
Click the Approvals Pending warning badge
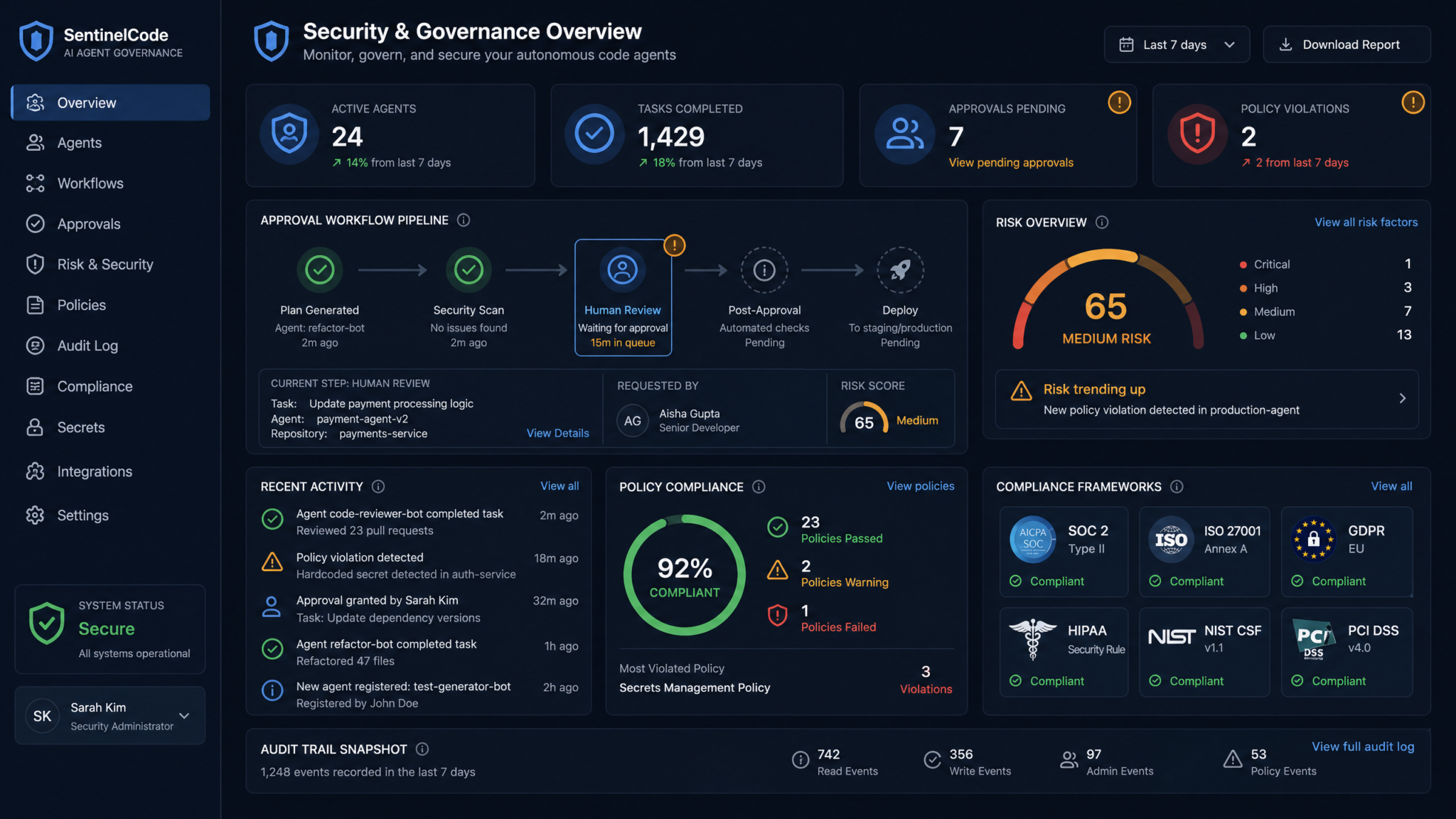tap(1119, 102)
